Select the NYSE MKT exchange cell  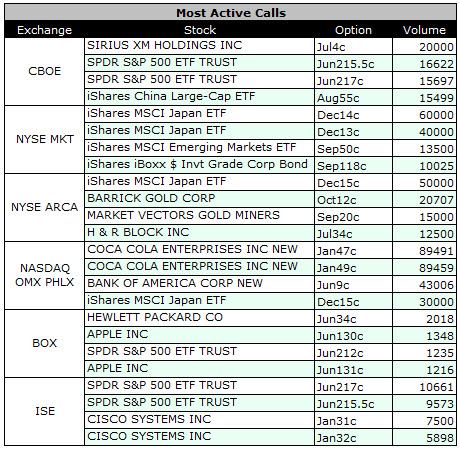click(x=44, y=139)
